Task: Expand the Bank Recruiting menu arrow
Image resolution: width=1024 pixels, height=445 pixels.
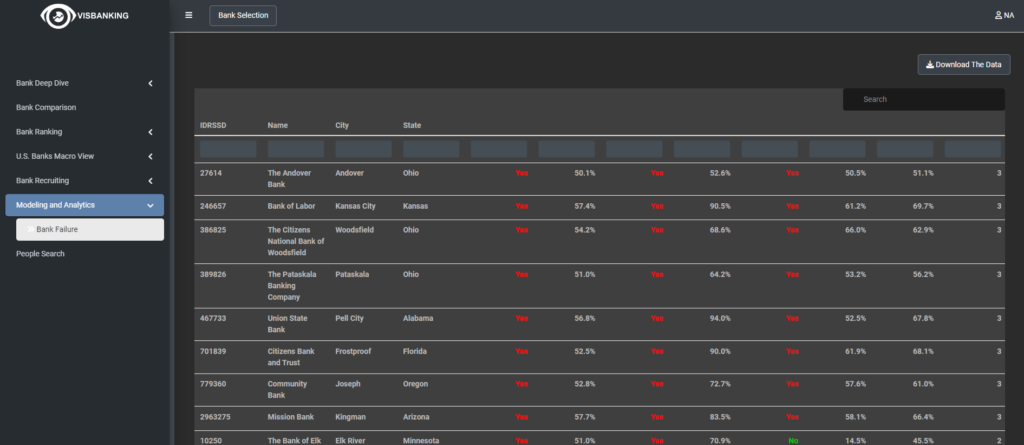Action: (x=150, y=181)
